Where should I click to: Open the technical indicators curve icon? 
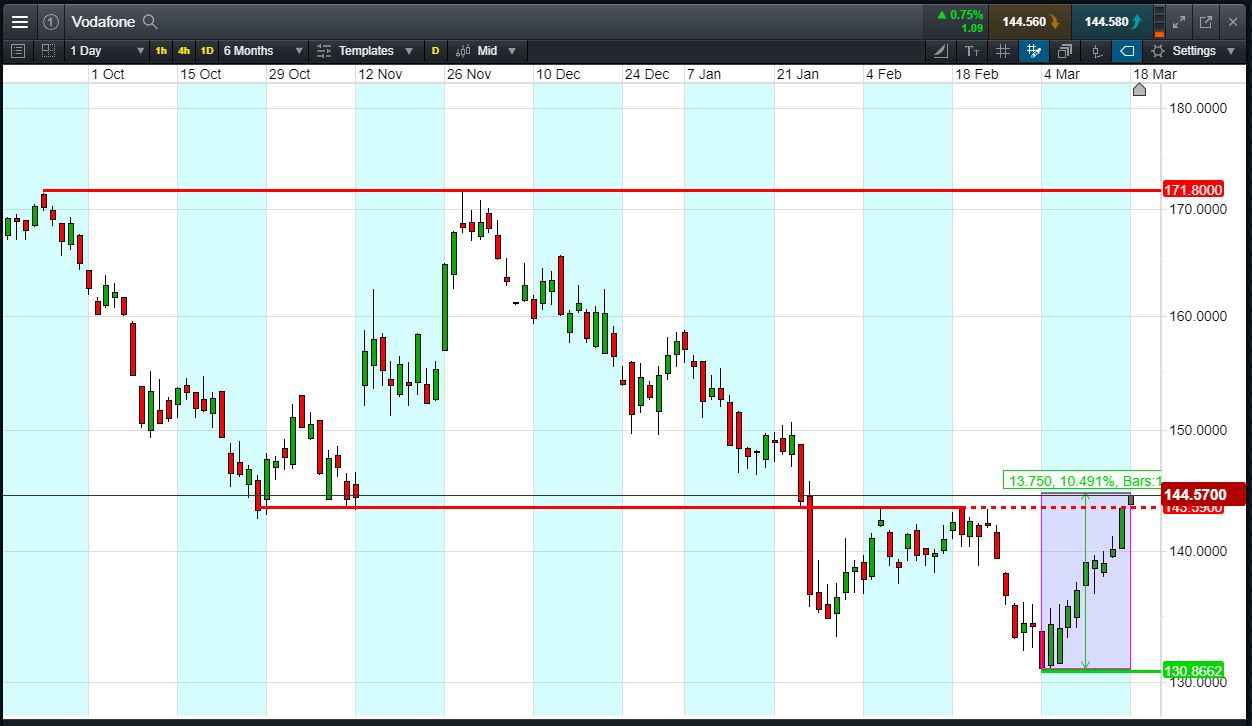click(941, 50)
